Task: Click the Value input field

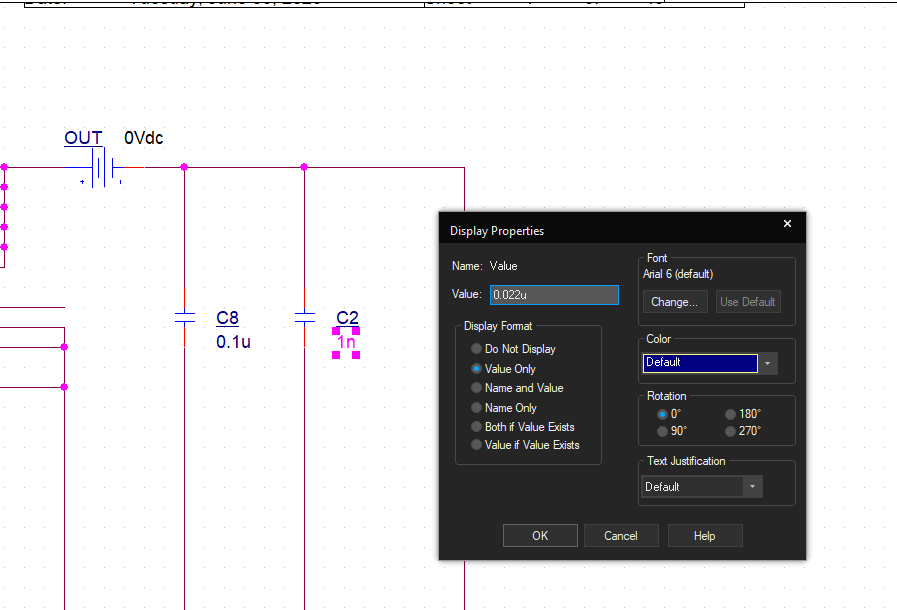Action: tap(554, 295)
